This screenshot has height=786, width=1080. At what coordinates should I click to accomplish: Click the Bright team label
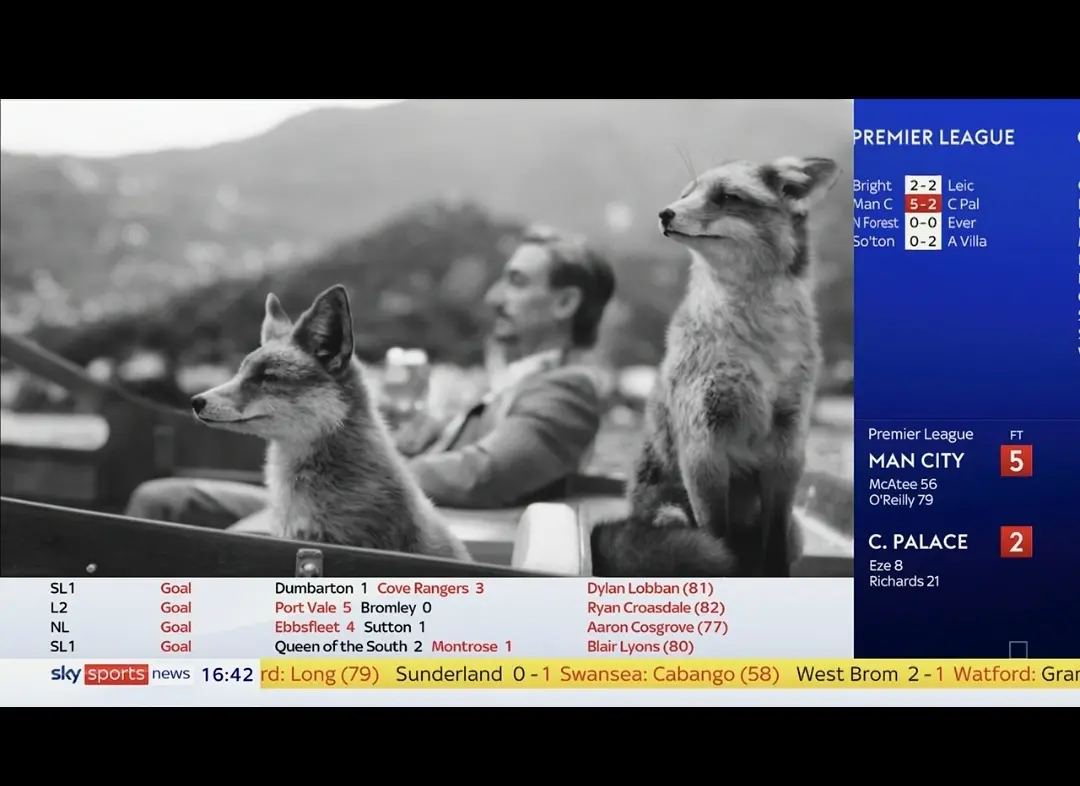[872, 185]
